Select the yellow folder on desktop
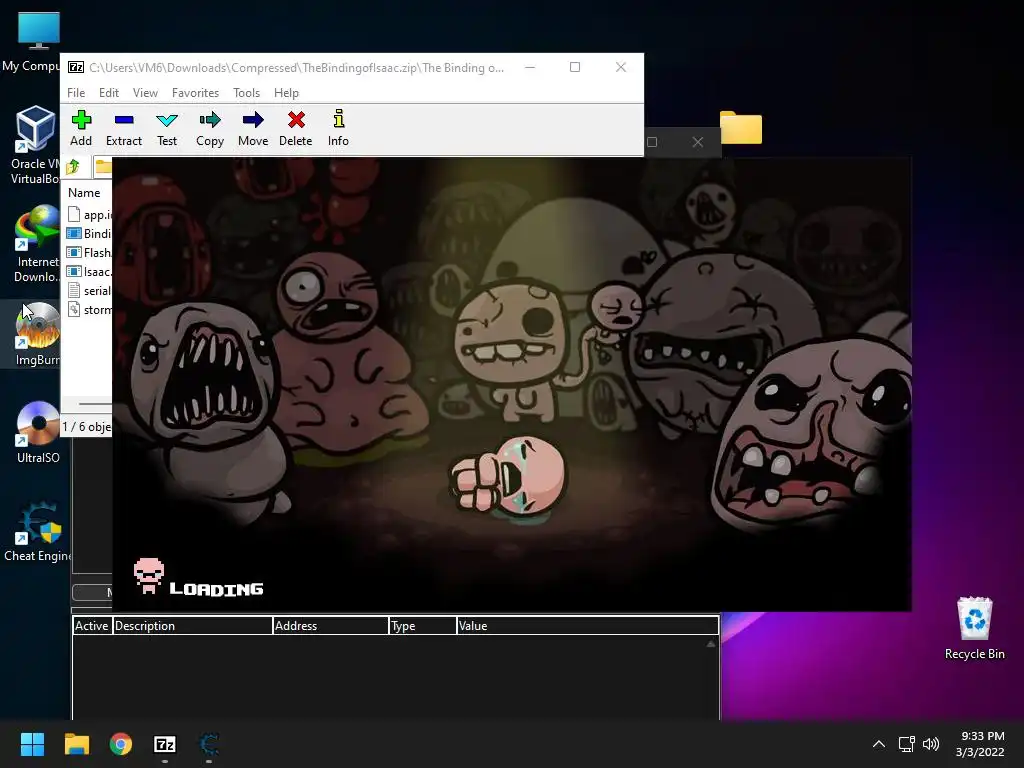Screen dimensions: 1024x768 [741, 127]
